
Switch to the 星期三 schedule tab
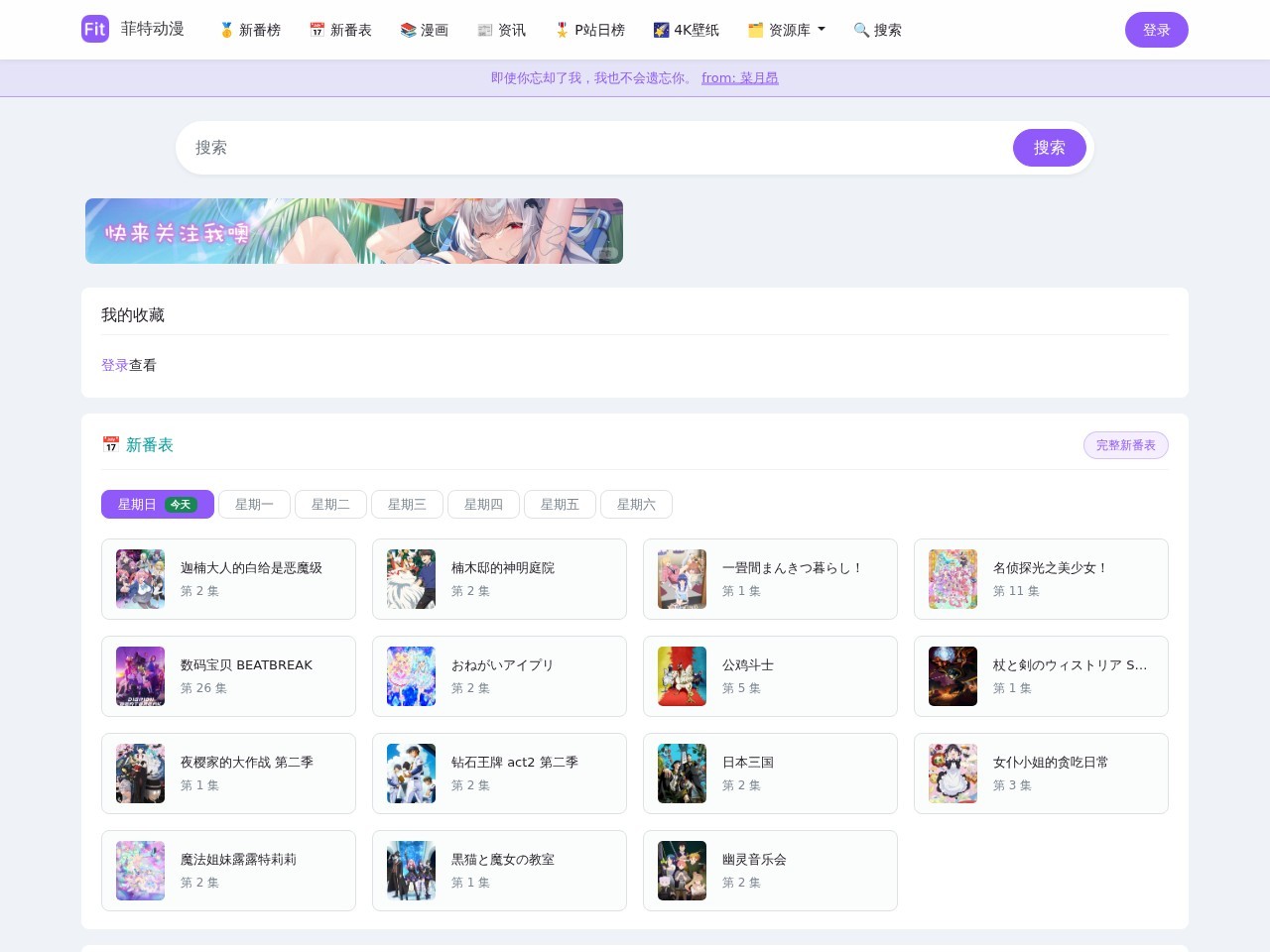pos(407,504)
